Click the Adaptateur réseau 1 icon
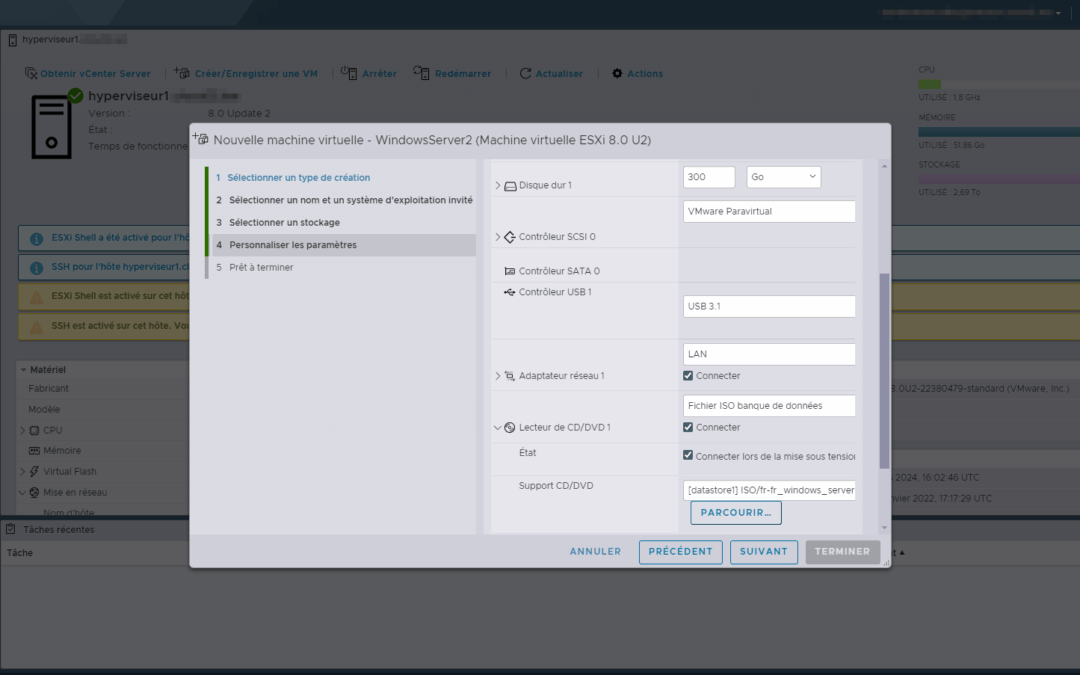1080x675 pixels. 510,376
